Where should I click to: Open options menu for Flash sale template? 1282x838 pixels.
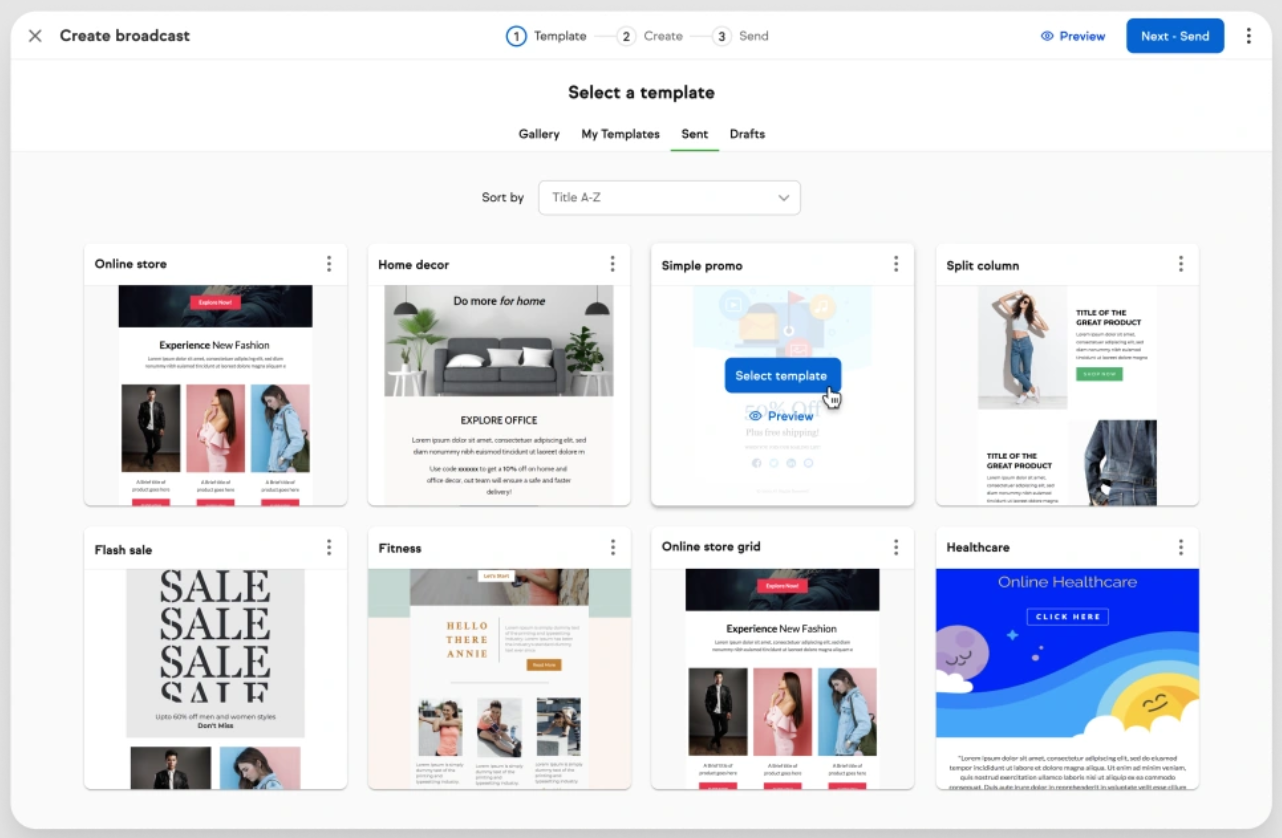329,547
